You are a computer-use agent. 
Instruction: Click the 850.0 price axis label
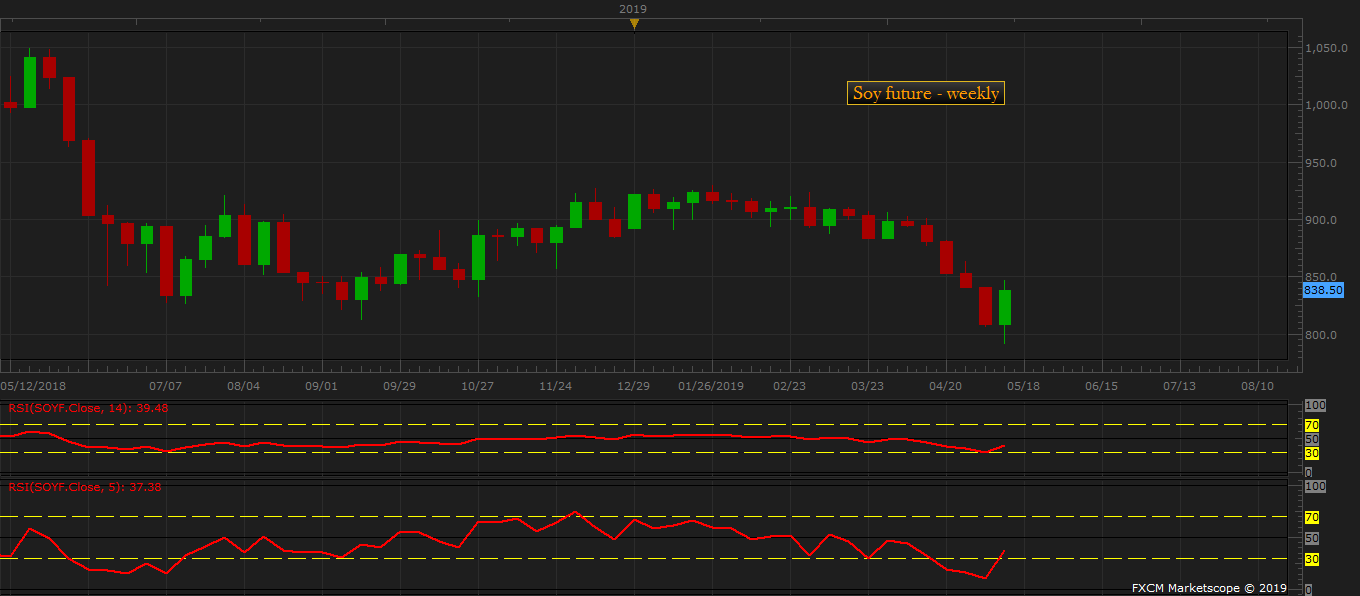[1320, 277]
